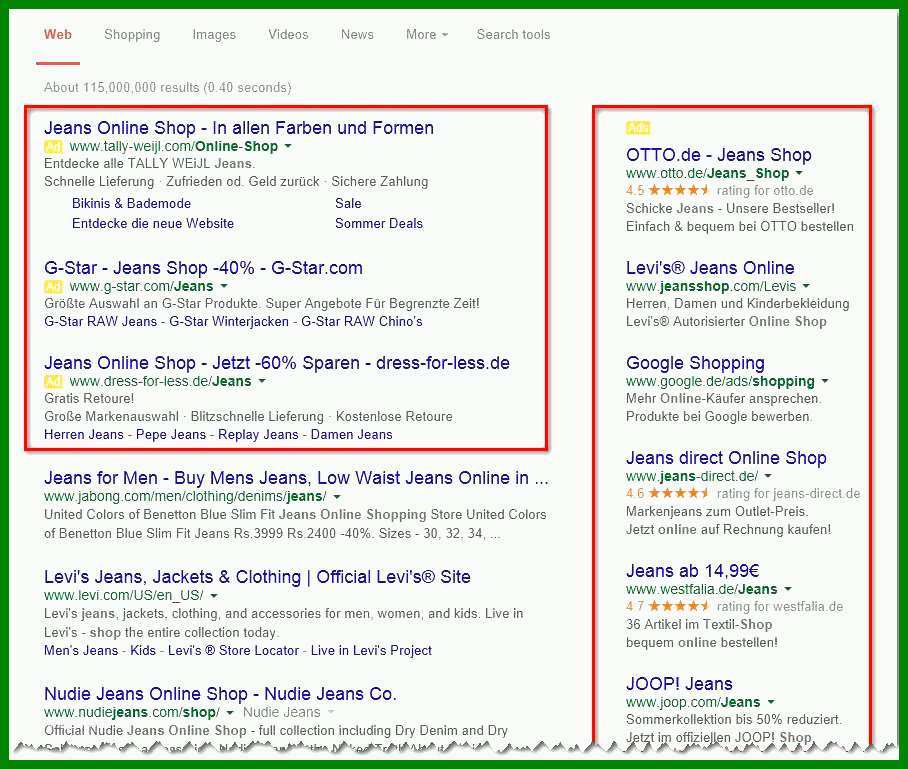Open the 'G-Star RAW Jeans' sitelink
The width and height of the screenshot is (908, 769).
[101, 321]
